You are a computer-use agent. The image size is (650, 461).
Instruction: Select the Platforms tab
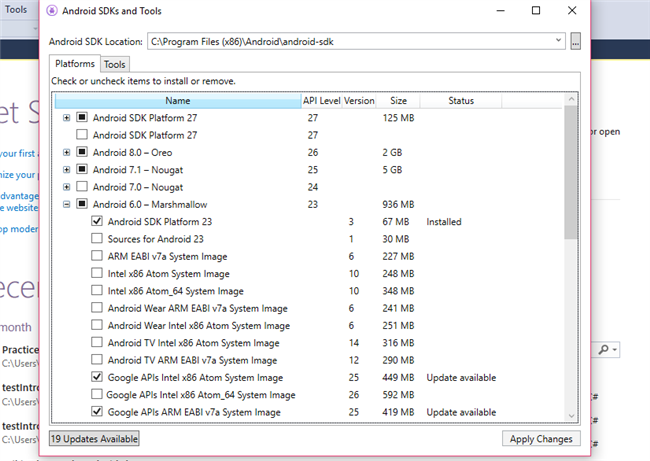75,64
